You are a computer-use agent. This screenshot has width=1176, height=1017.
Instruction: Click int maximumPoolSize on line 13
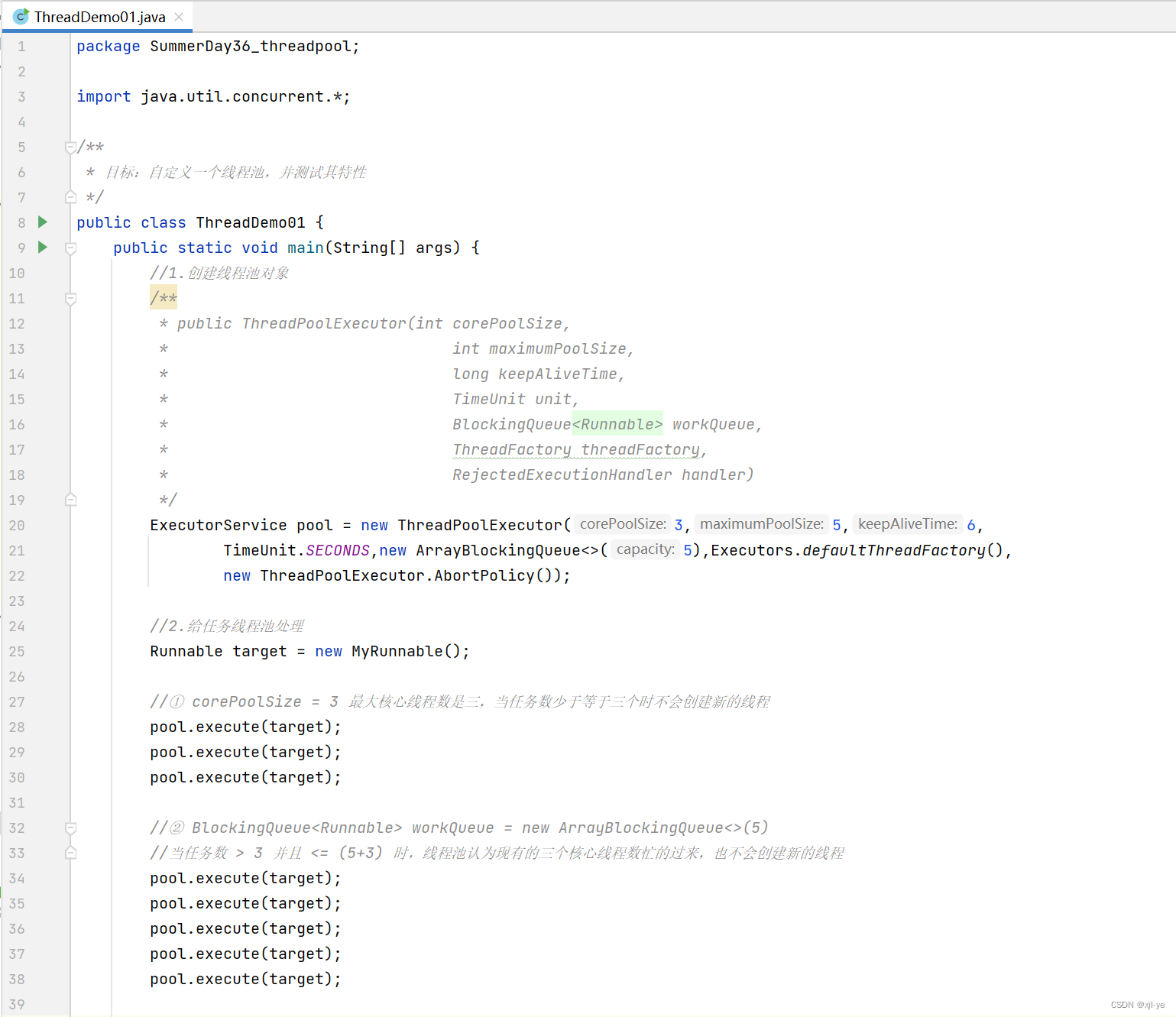[539, 348]
